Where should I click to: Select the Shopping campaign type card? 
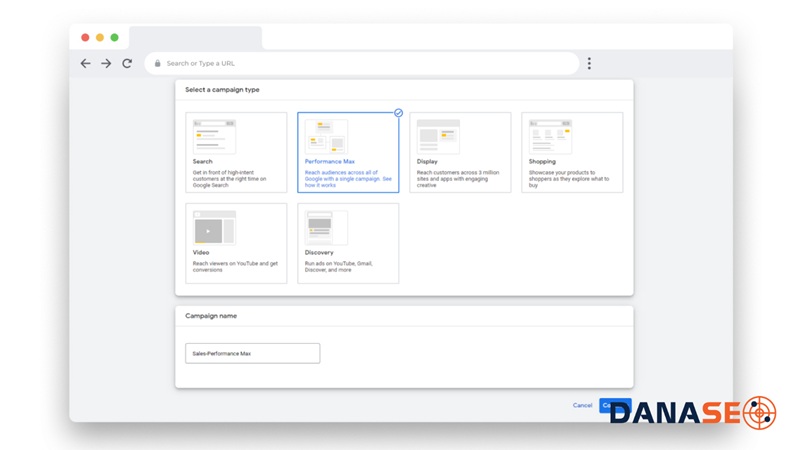coord(572,152)
